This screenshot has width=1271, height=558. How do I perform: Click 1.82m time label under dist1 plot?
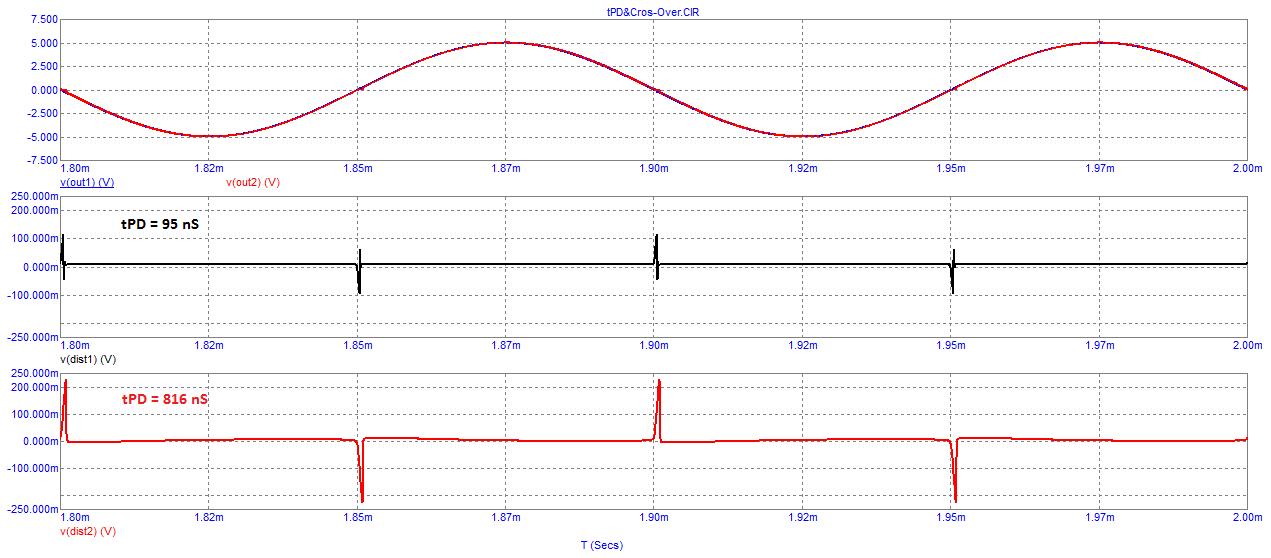pos(208,346)
